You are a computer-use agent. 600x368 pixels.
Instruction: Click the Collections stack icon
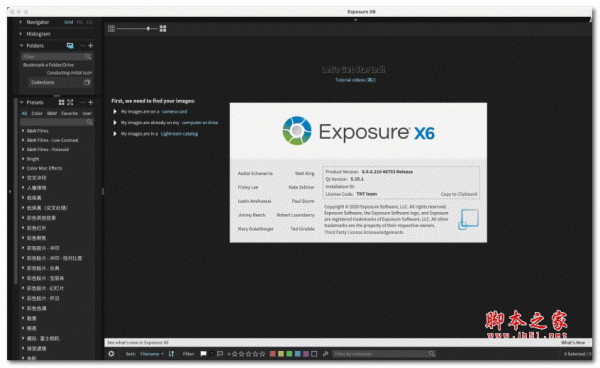tap(87, 82)
